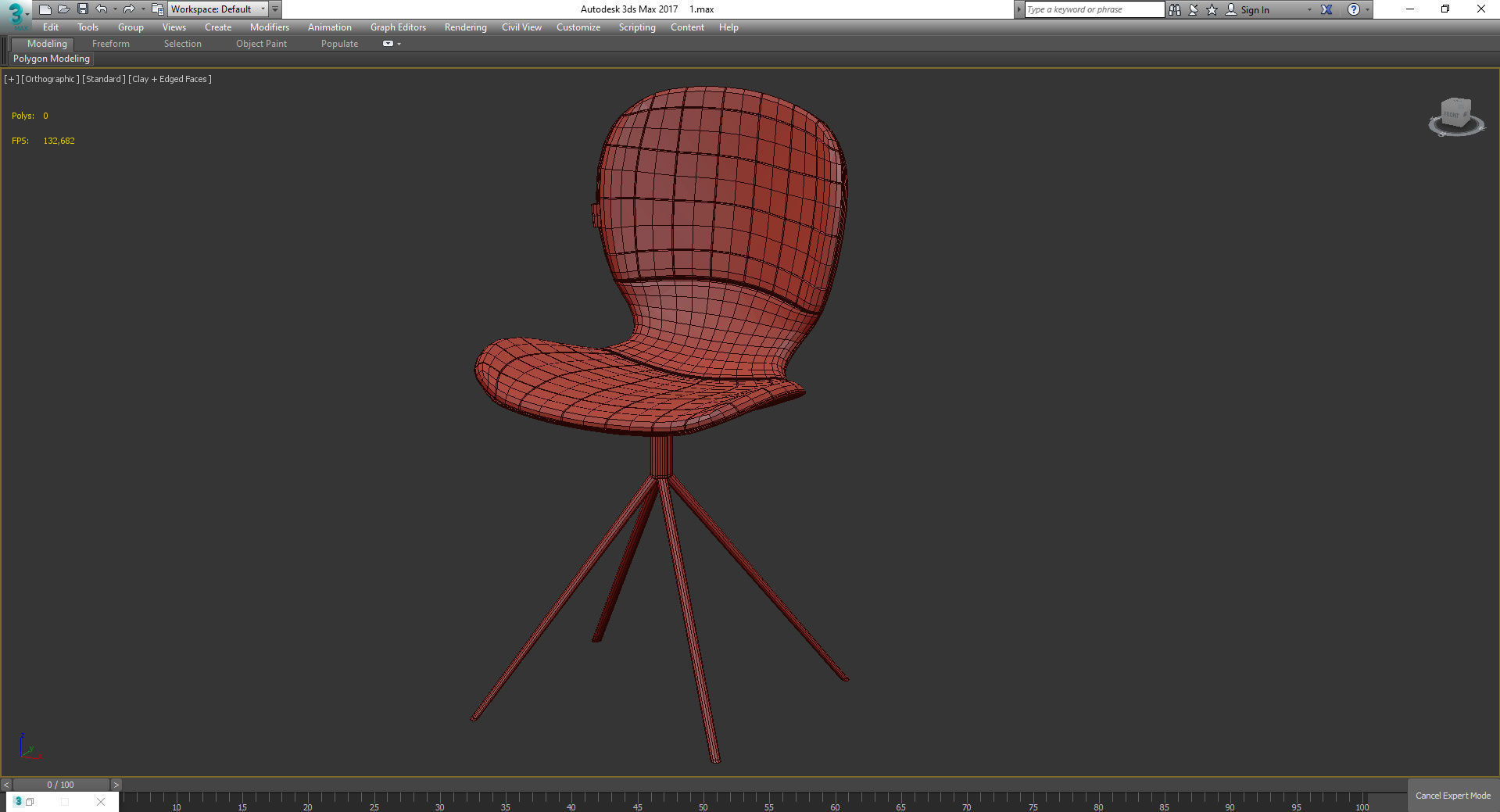Open the Civil View menu
The width and height of the screenshot is (1500, 812).
[521, 27]
